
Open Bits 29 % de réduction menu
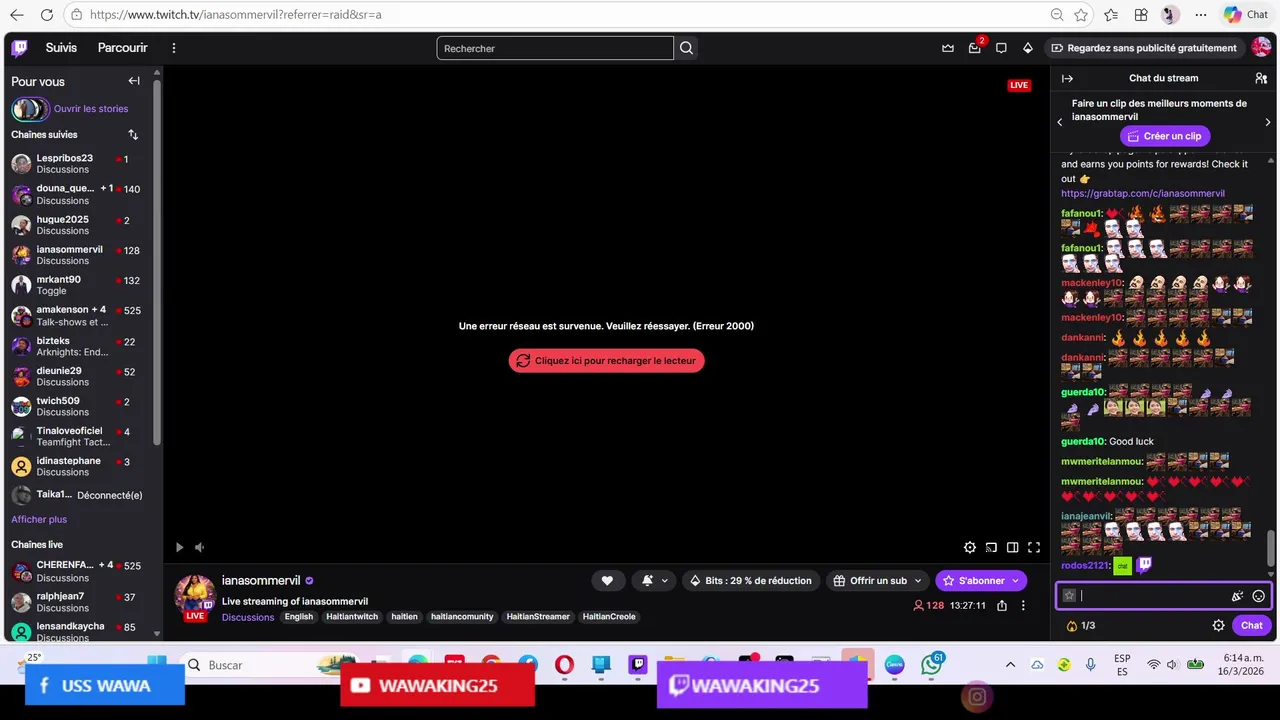(751, 580)
